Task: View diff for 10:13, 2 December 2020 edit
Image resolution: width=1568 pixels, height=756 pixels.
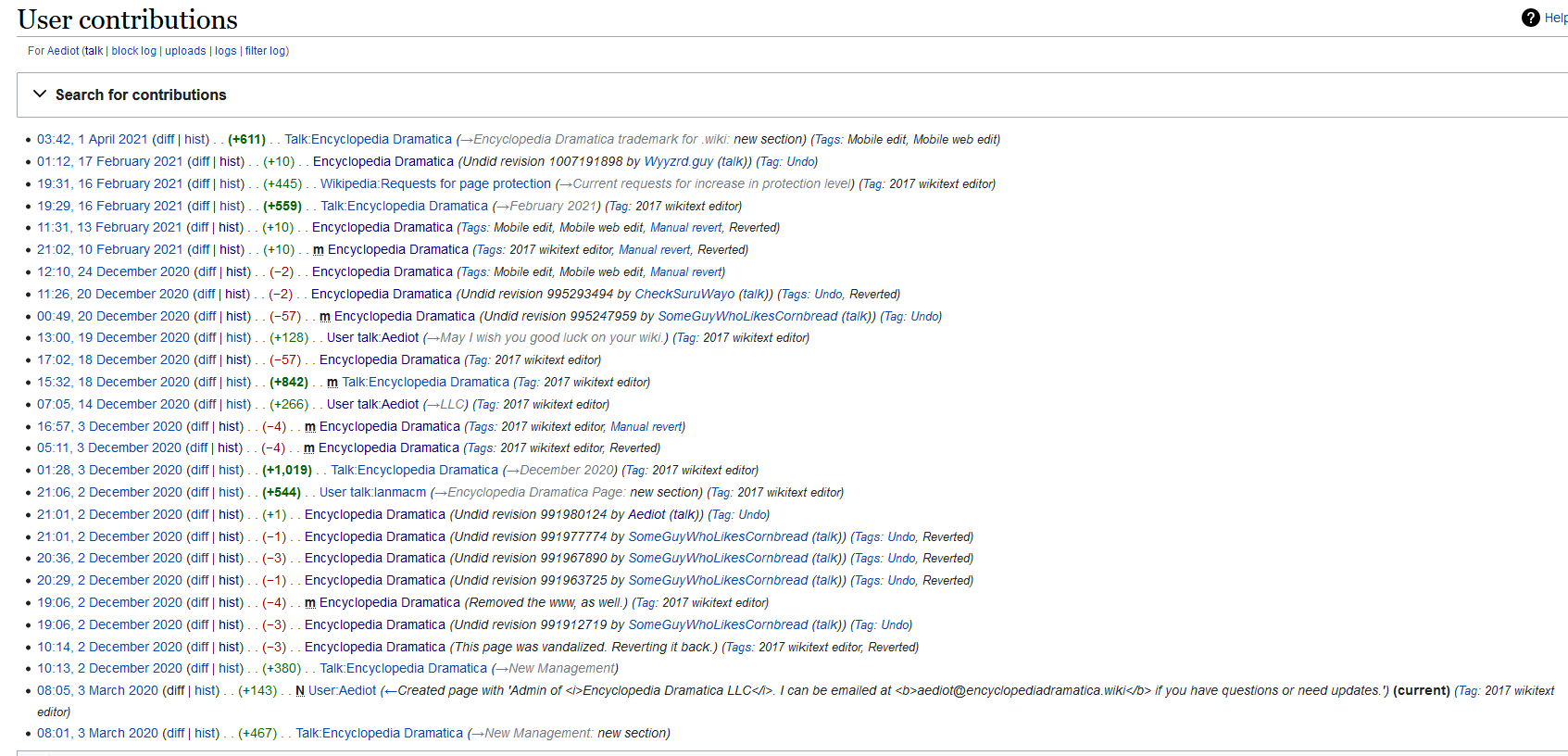Action: pos(198,668)
